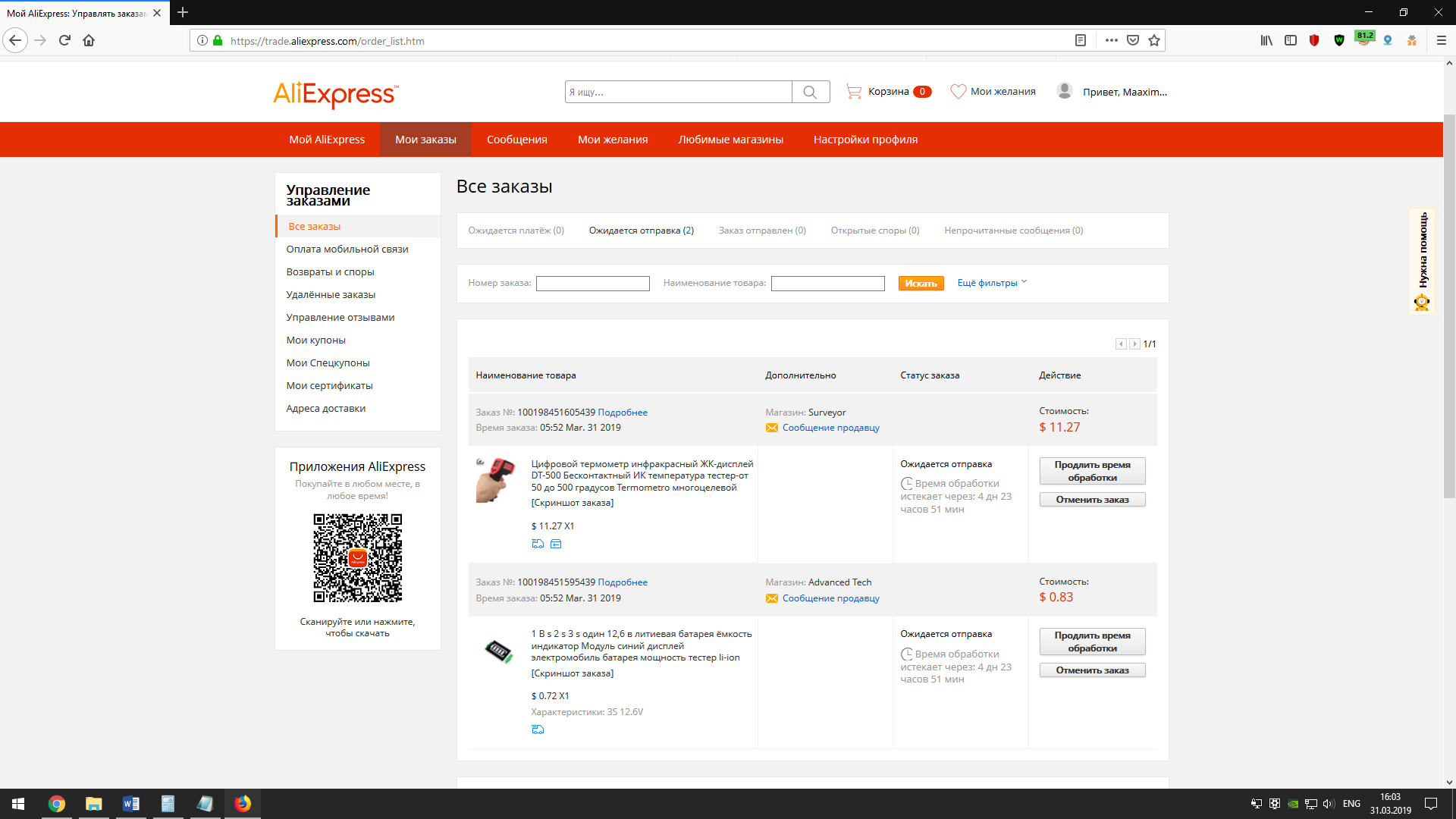Open thermometer '[Скриншот заказа]' link
Screen dimensions: 1456x819
coord(573,503)
